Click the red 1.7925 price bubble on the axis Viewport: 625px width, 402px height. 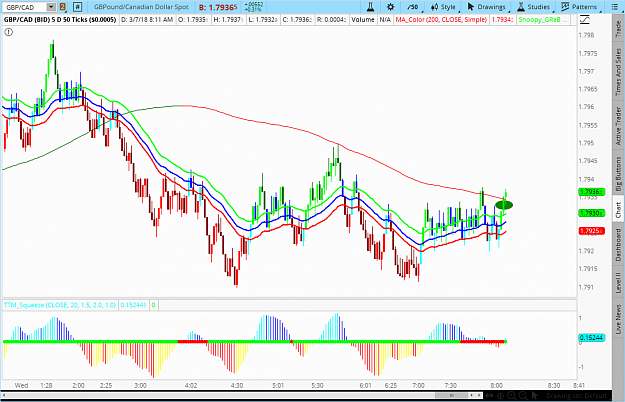tap(592, 231)
